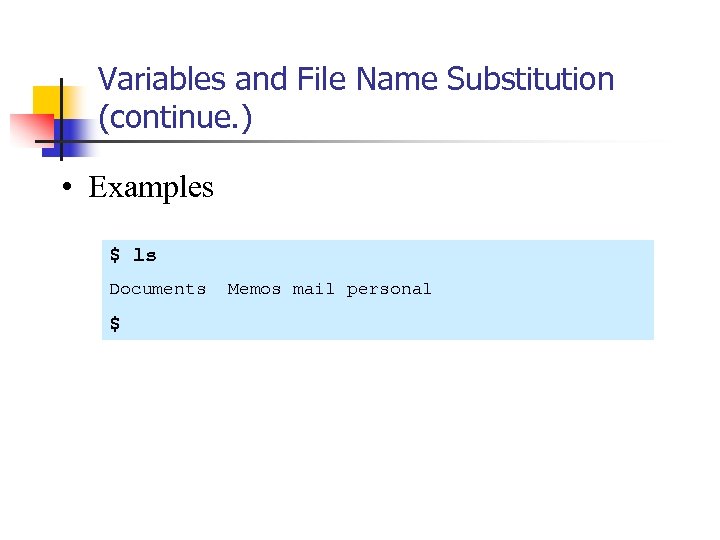Click the "(continue.)" title text
The height and width of the screenshot is (540, 720).
pos(176,119)
